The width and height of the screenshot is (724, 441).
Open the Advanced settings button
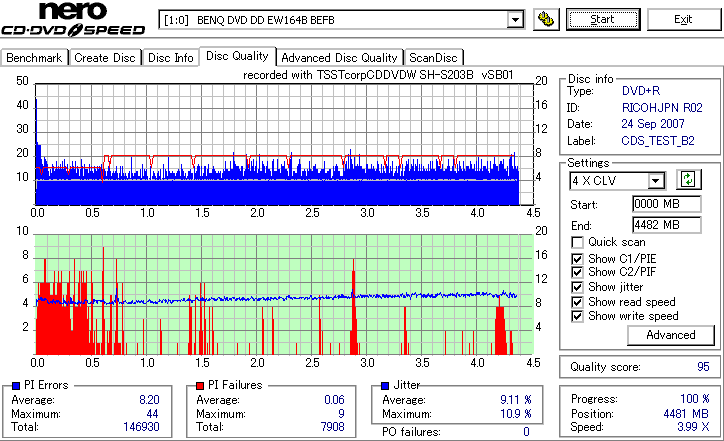670,335
